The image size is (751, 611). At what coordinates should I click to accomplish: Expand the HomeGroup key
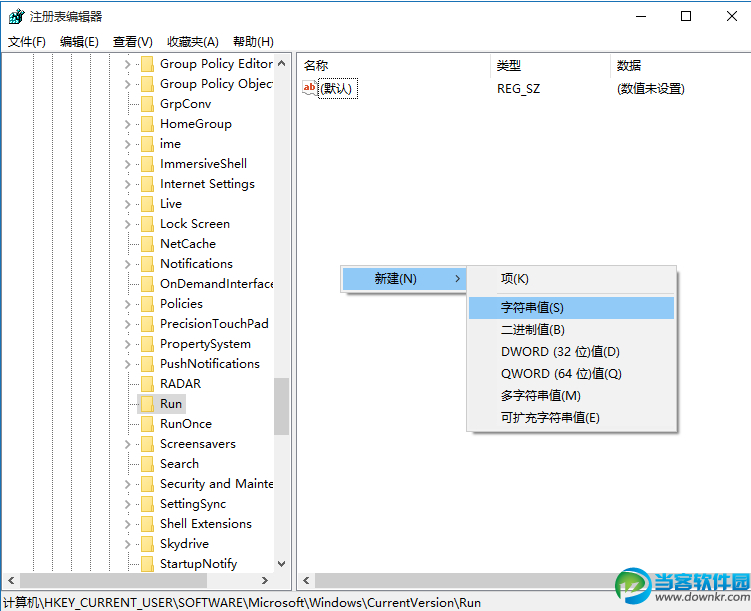(127, 124)
